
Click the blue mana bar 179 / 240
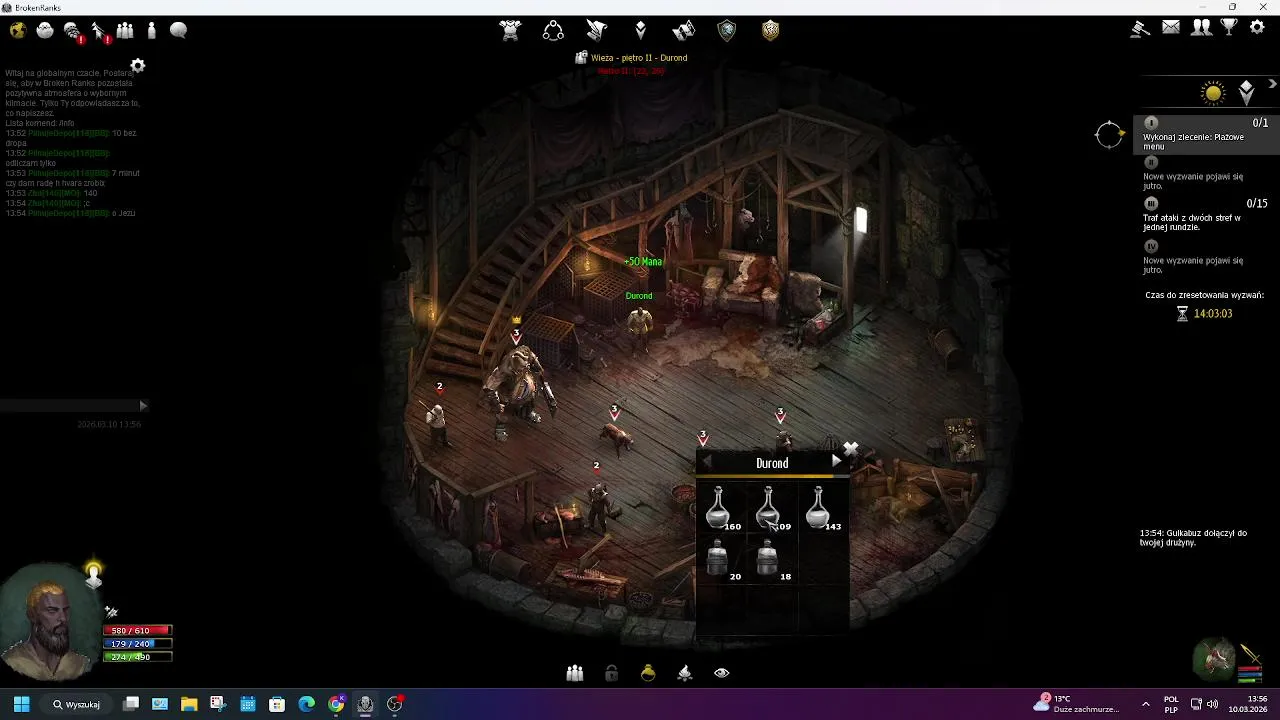(x=137, y=644)
